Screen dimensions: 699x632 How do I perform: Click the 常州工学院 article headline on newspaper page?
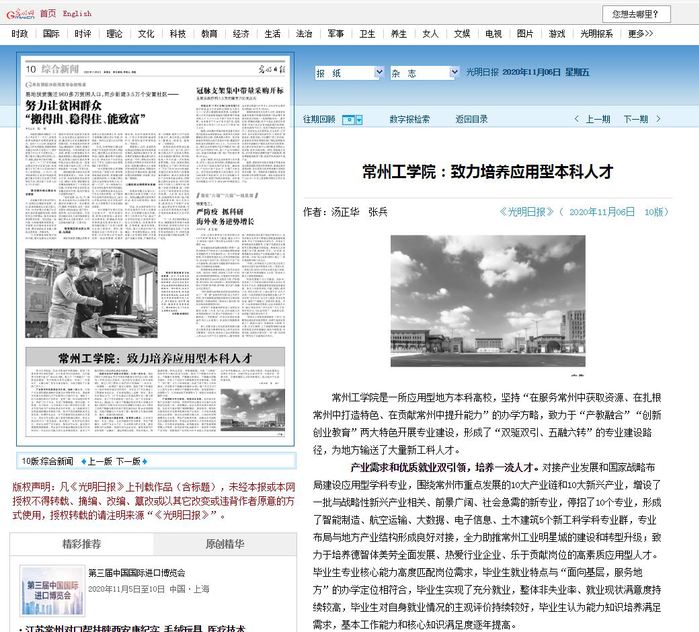[157, 355]
